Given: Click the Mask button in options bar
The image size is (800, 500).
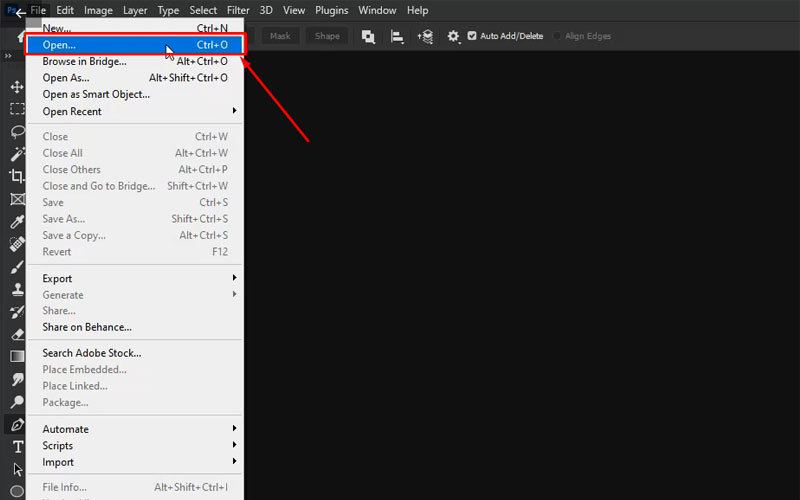Looking at the screenshot, I should coord(280,36).
